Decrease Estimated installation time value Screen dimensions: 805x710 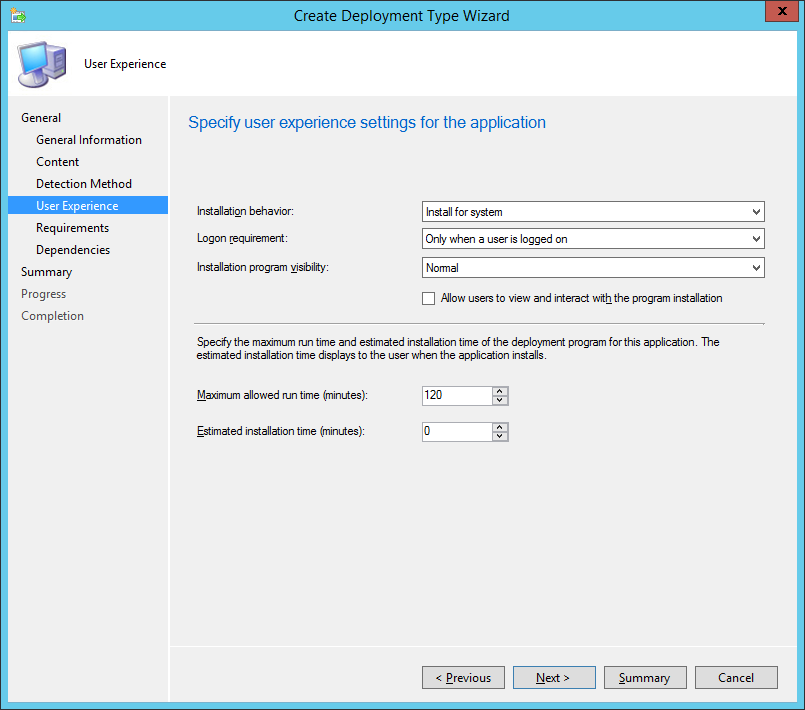(x=500, y=436)
